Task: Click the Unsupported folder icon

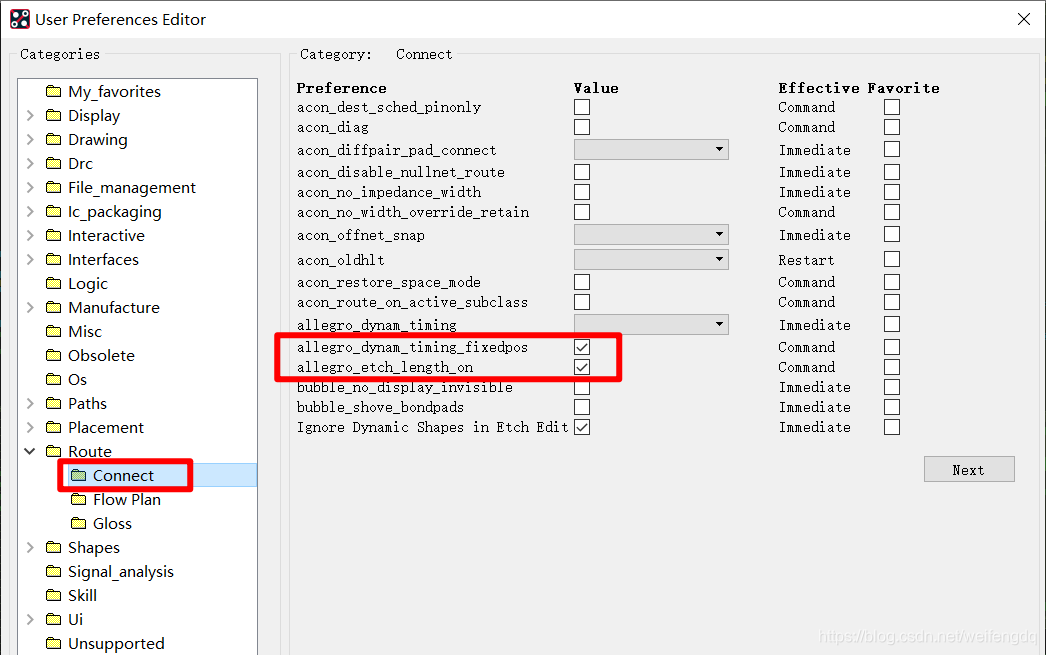Action: 53,644
